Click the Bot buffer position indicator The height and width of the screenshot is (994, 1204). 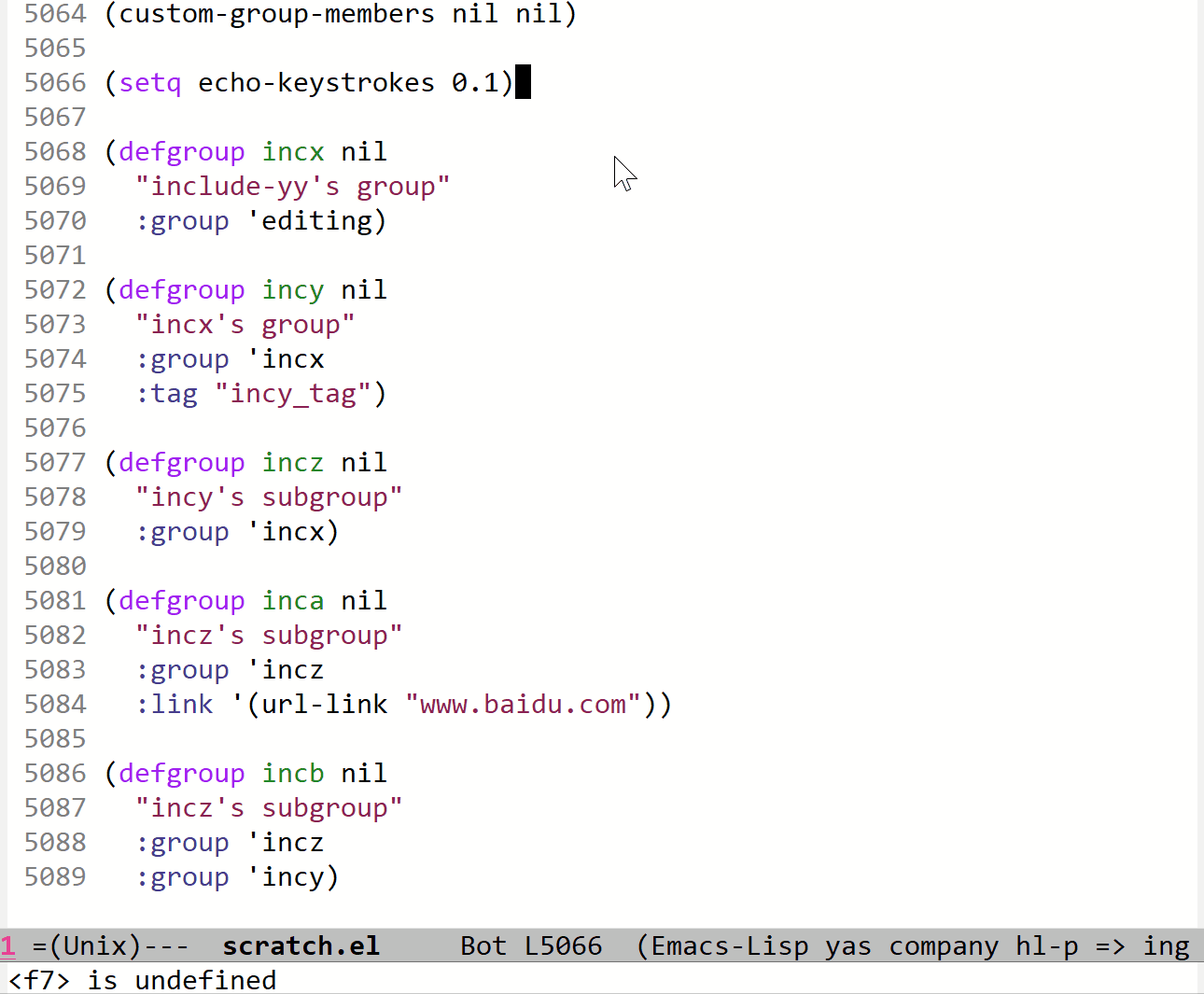tap(483, 945)
